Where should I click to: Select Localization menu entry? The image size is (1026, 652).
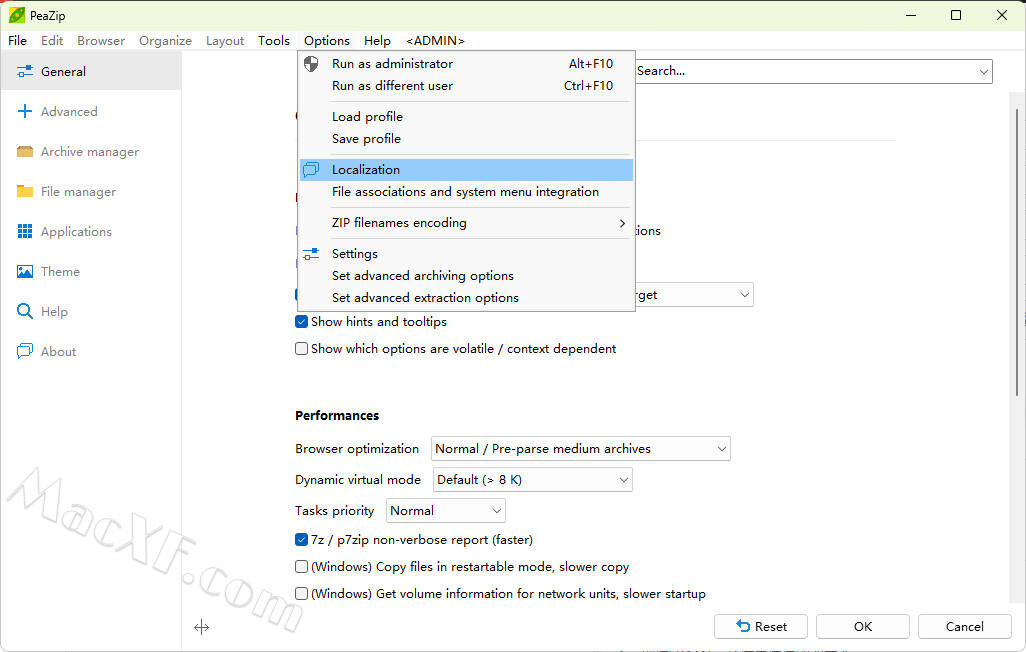pyautogui.click(x=466, y=170)
